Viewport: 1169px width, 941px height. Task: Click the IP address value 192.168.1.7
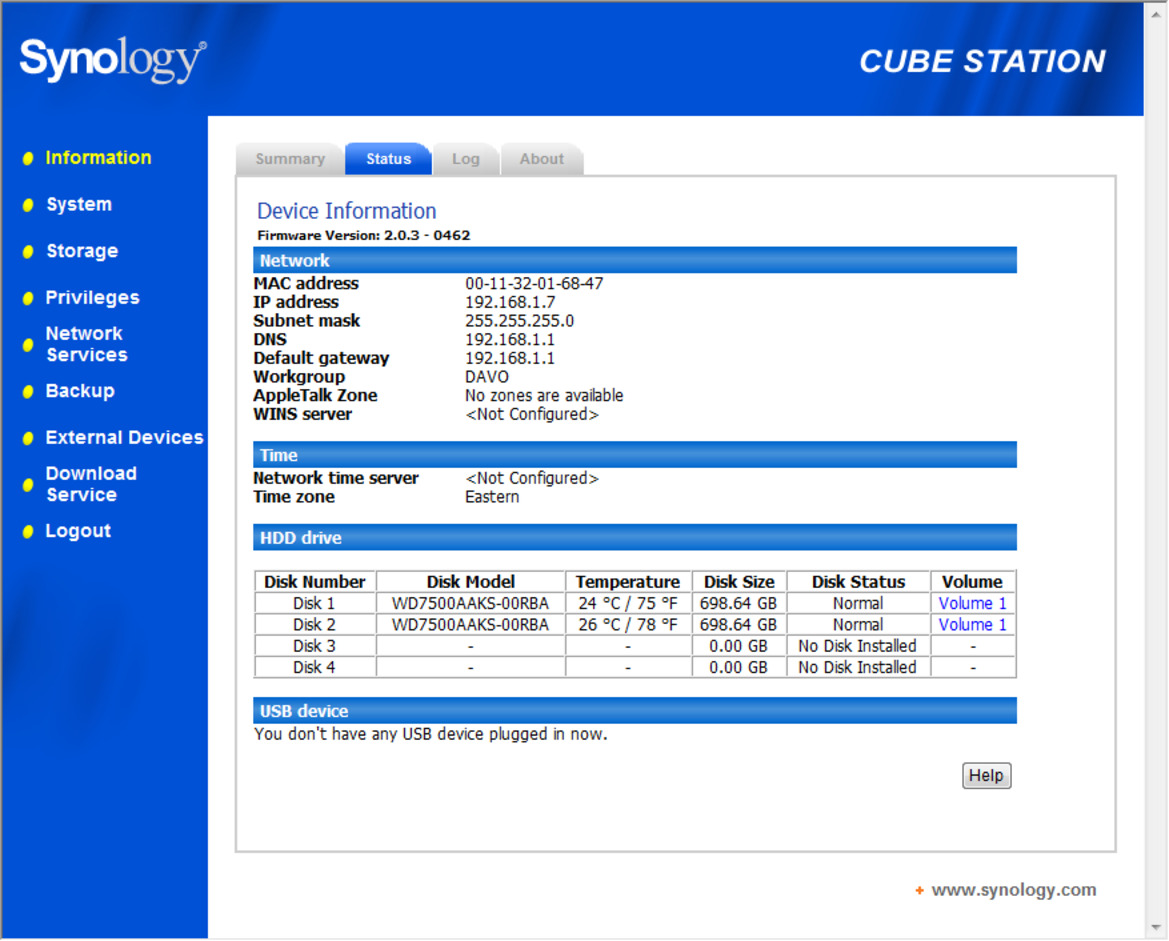click(x=510, y=302)
